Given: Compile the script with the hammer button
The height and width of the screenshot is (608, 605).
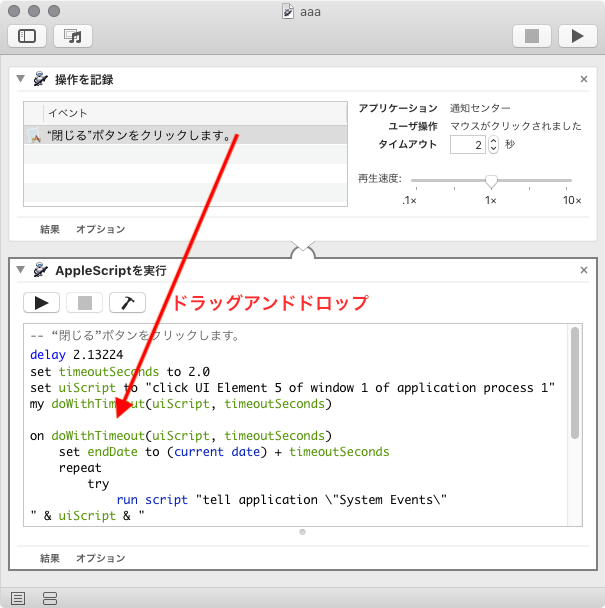Looking at the screenshot, I should click(128, 302).
